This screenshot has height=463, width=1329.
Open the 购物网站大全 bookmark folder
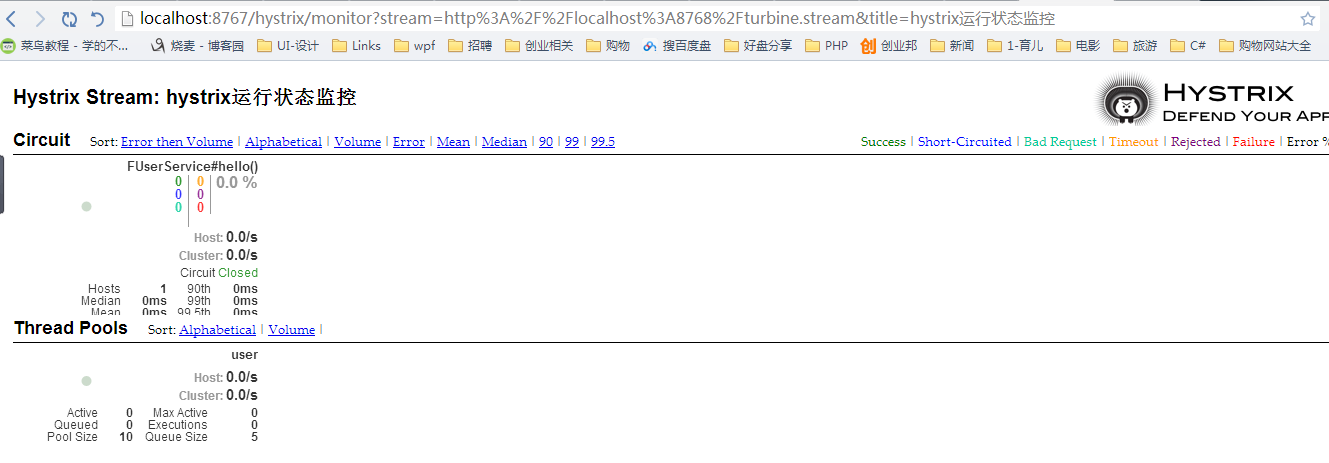[x=1265, y=45]
